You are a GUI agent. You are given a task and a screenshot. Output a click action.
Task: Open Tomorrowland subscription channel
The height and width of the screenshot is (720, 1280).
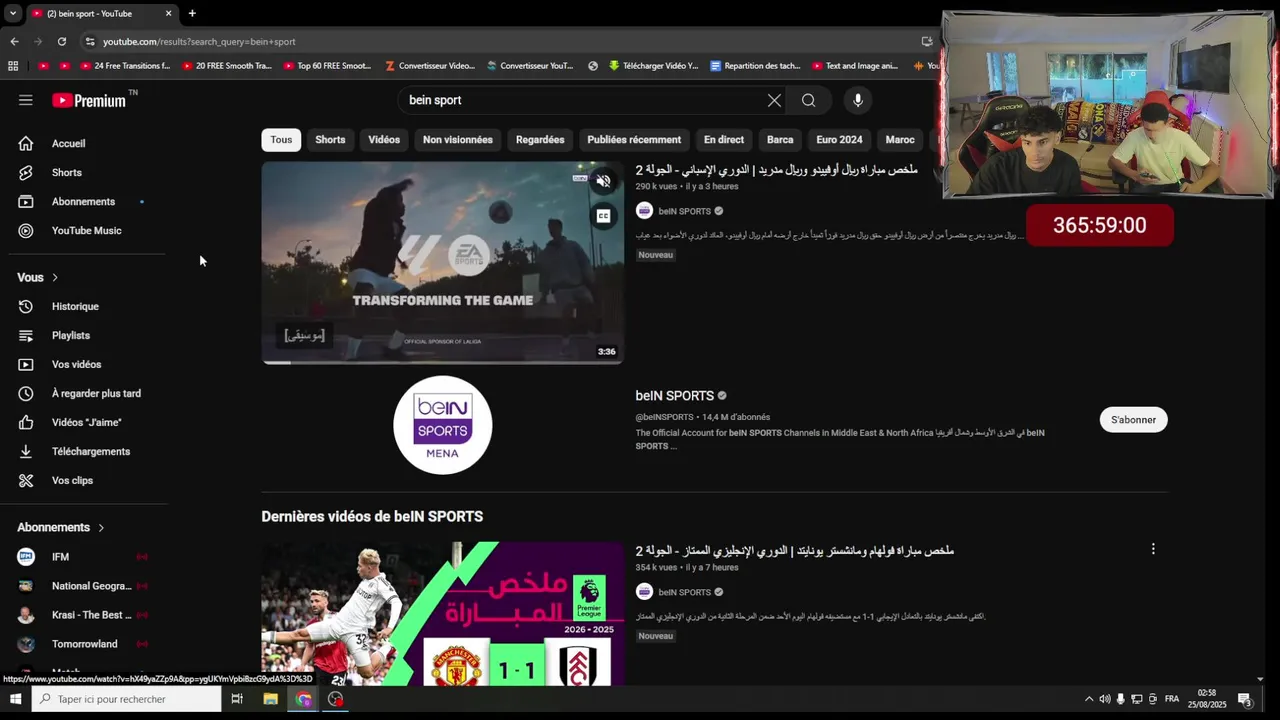[x=83, y=644]
